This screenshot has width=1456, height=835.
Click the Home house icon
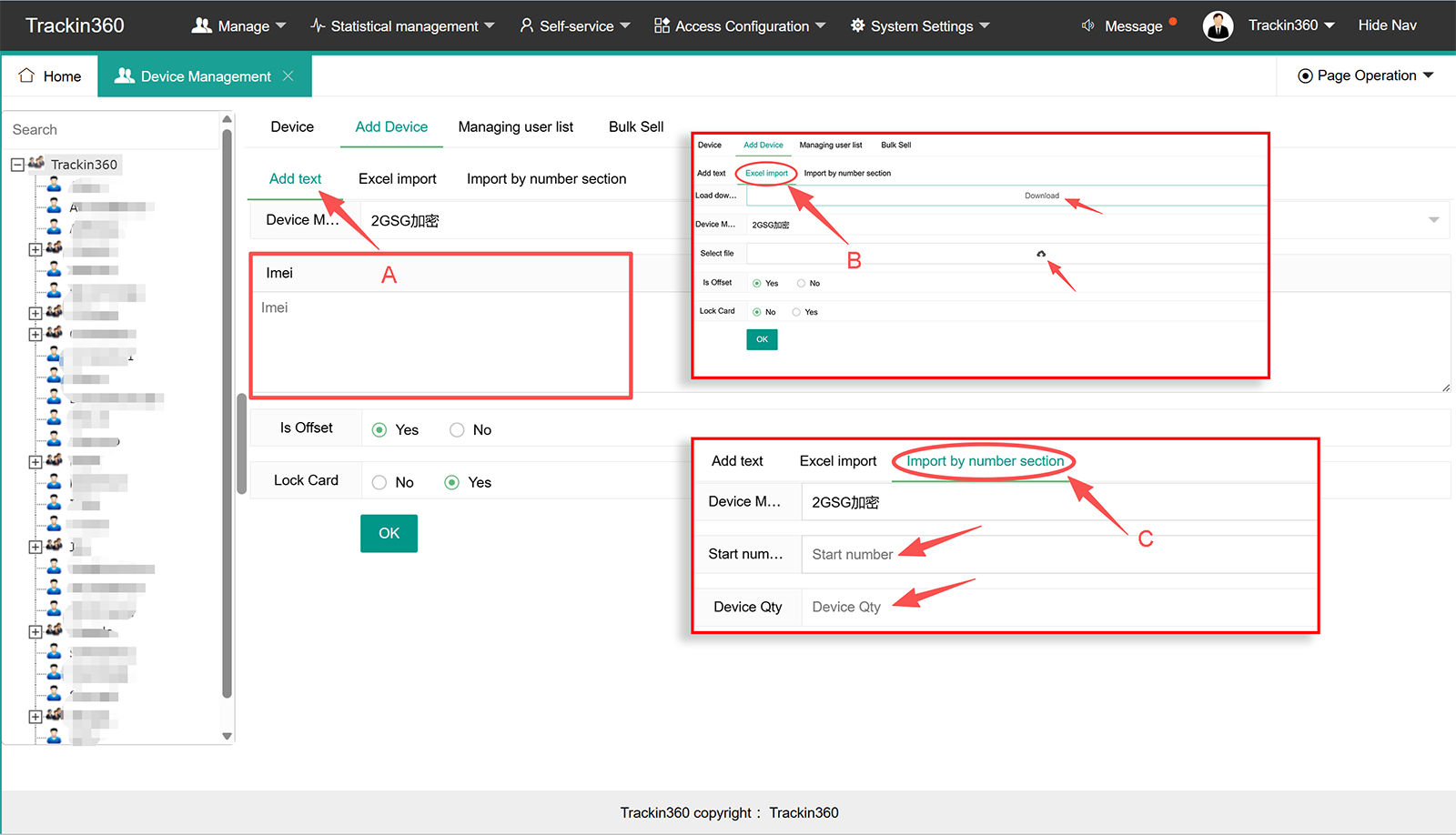26,75
